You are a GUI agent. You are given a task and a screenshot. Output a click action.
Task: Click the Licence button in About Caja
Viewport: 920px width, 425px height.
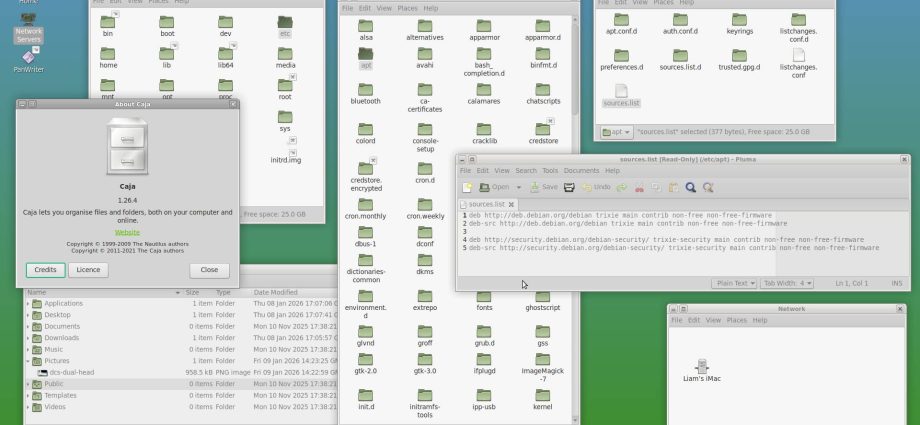click(x=88, y=270)
